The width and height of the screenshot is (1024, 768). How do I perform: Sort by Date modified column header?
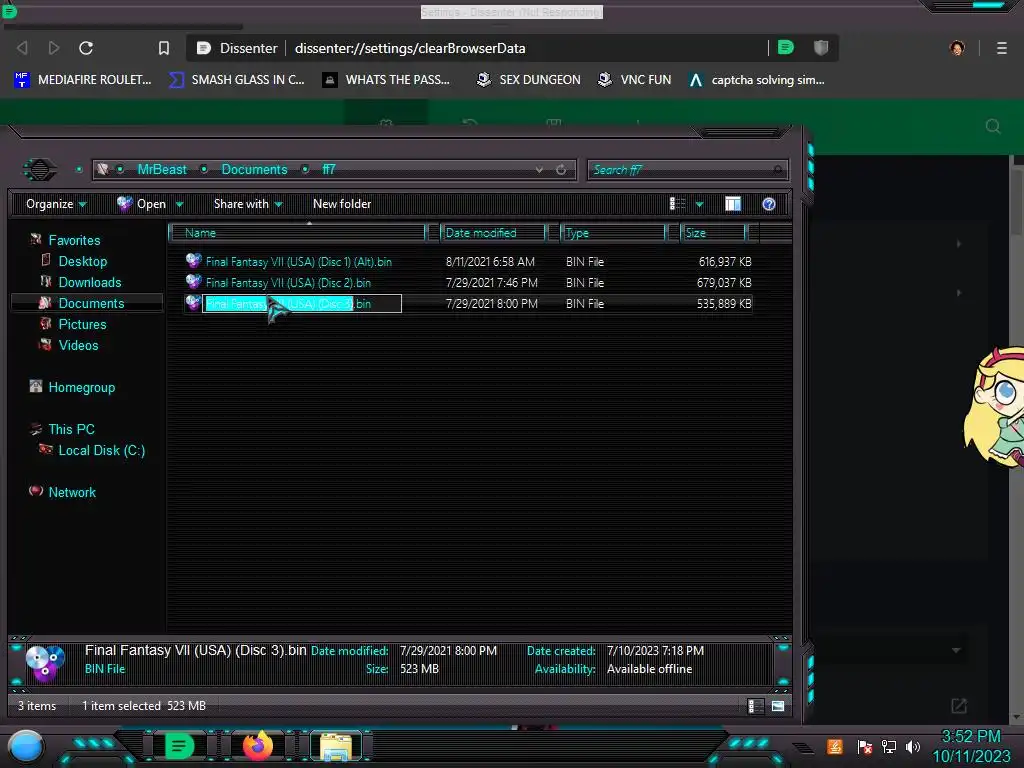[x=493, y=232]
